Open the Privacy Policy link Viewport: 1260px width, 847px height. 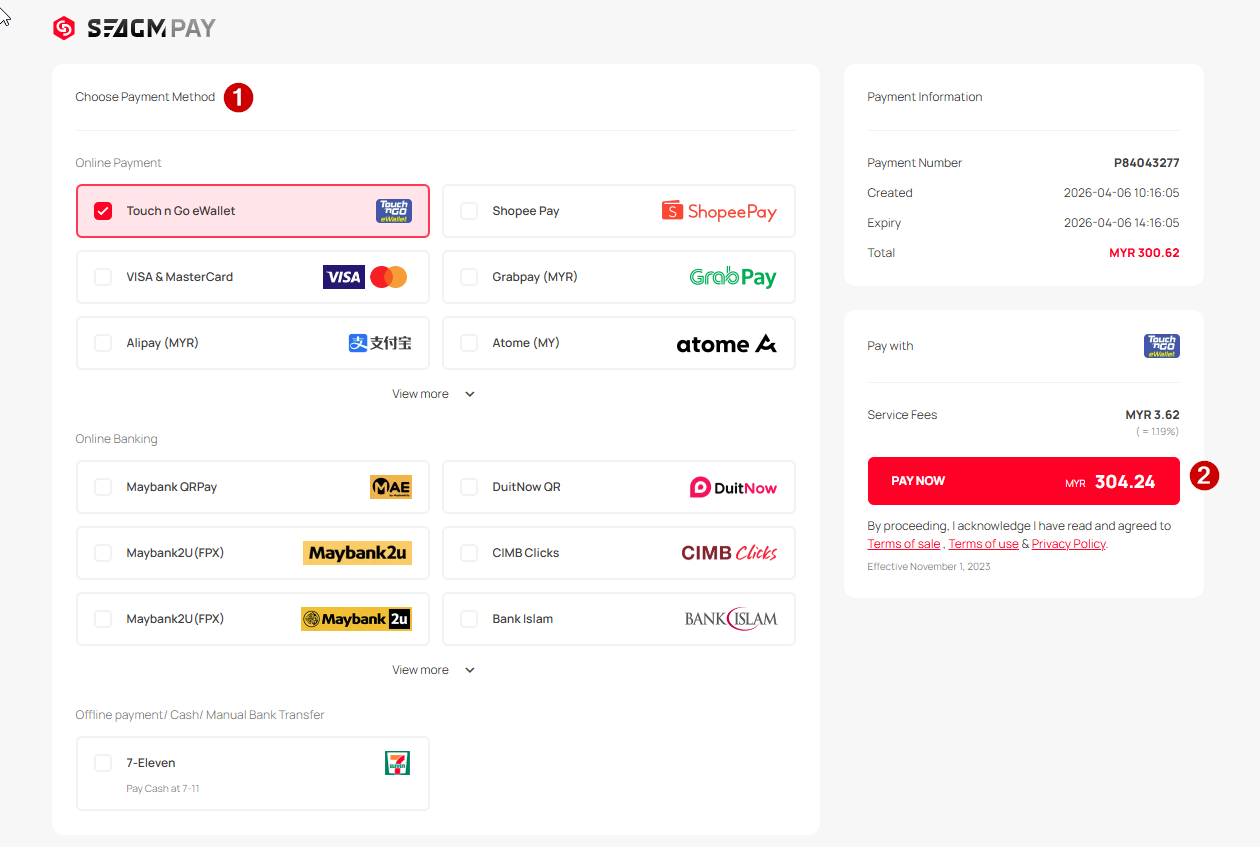1068,544
